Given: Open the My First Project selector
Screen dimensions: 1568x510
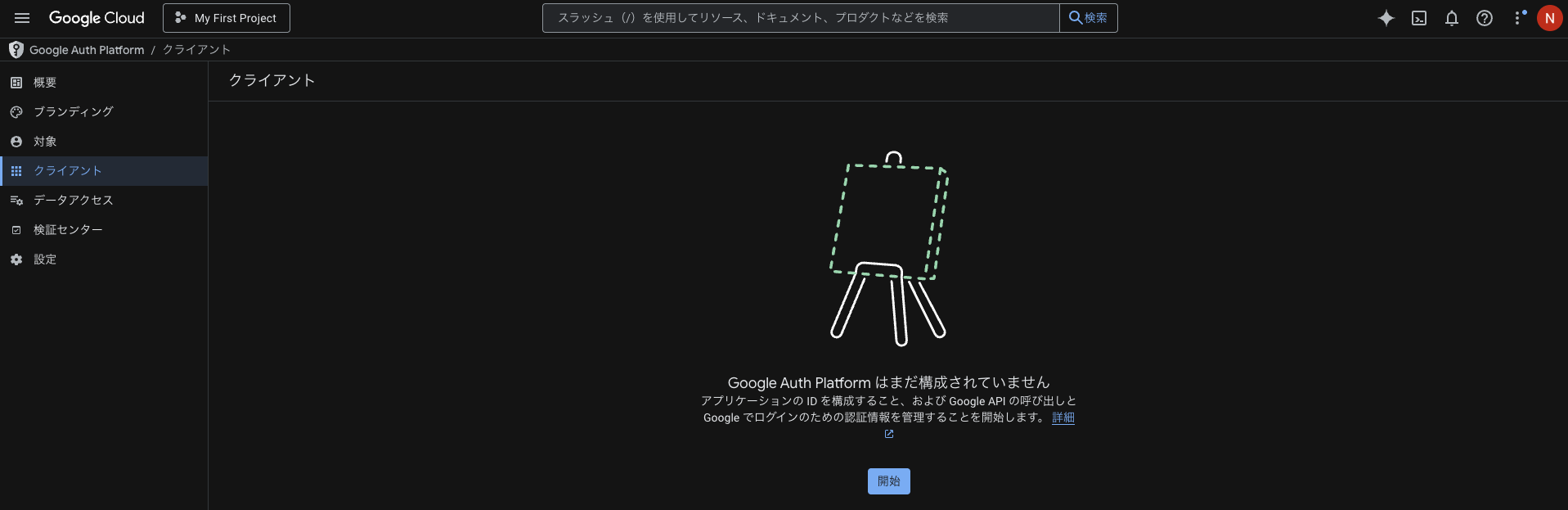Looking at the screenshot, I should coord(227,18).
